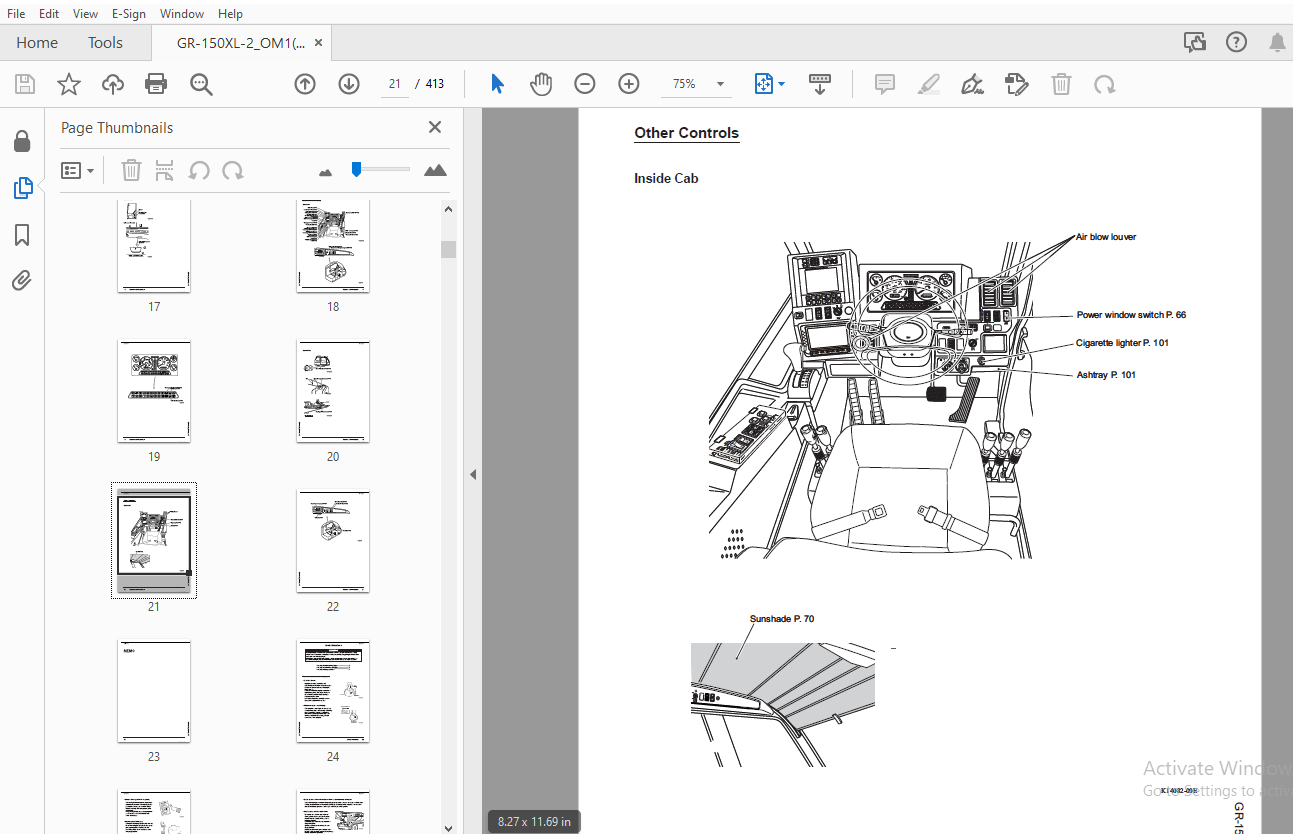The image size is (1293, 834).
Task: Add a comment note icon
Action: (885, 84)
